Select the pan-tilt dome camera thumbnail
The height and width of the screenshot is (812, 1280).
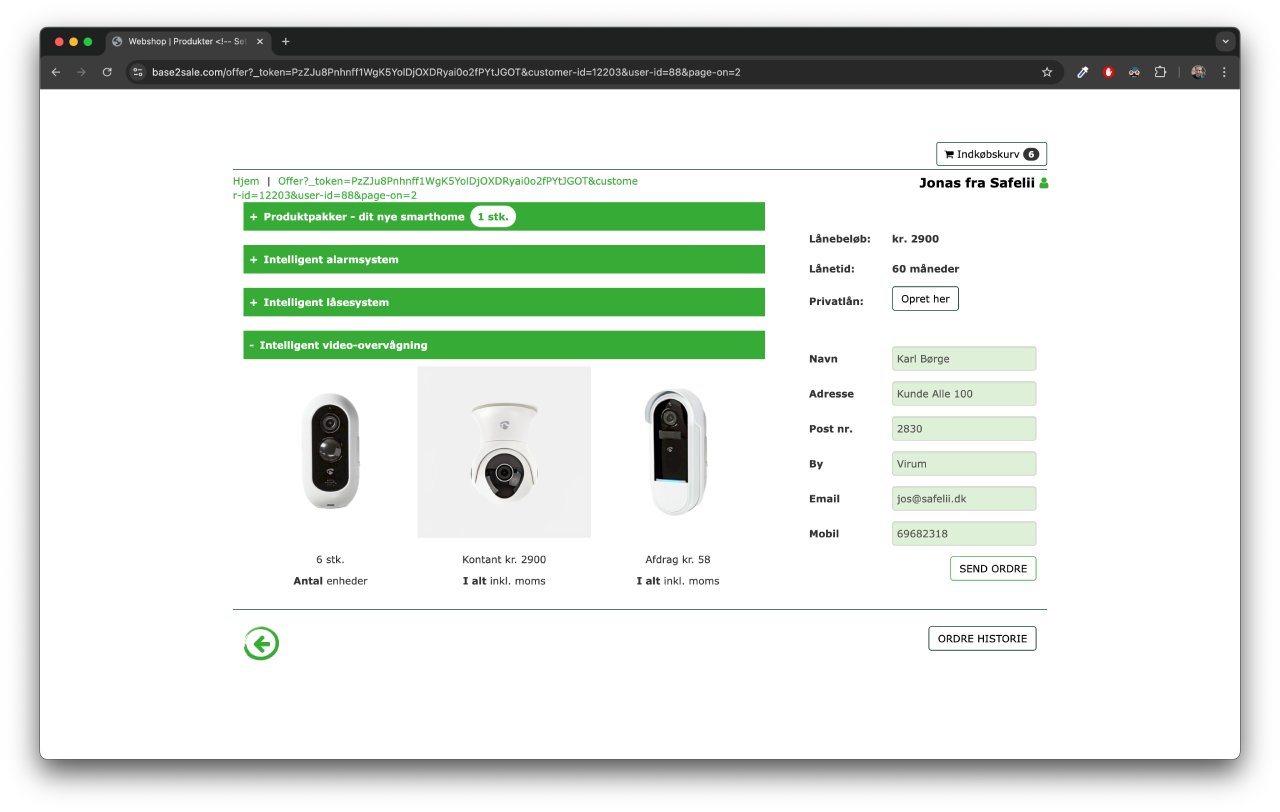504,452
